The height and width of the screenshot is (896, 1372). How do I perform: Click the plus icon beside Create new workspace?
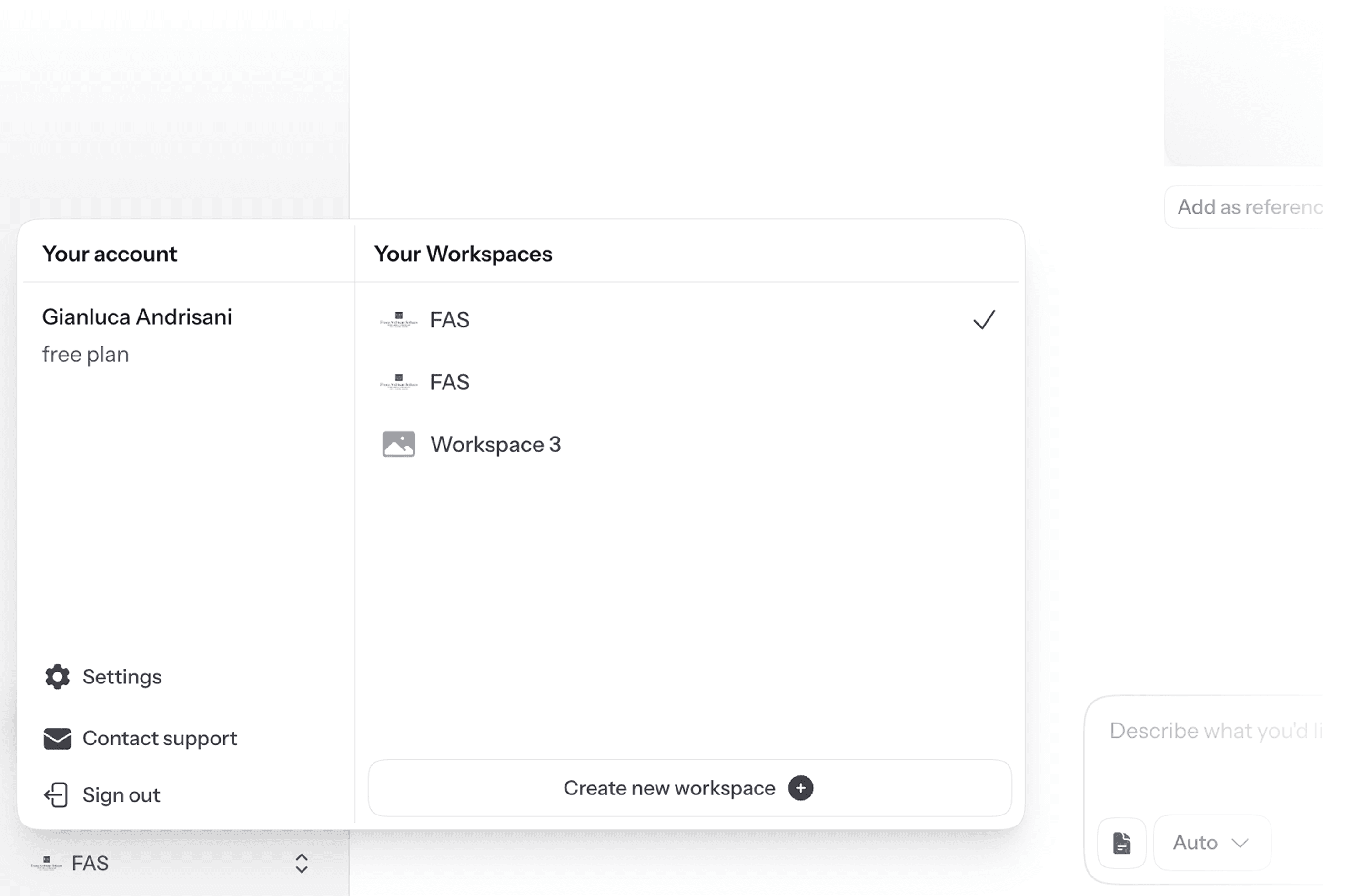click(801, 788)
